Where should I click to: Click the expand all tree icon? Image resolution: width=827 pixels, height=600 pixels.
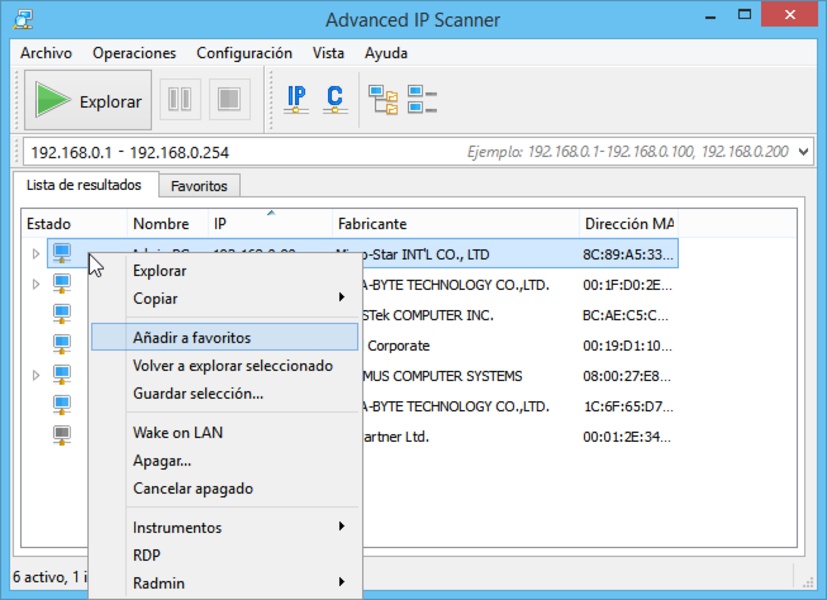(383, 100)
